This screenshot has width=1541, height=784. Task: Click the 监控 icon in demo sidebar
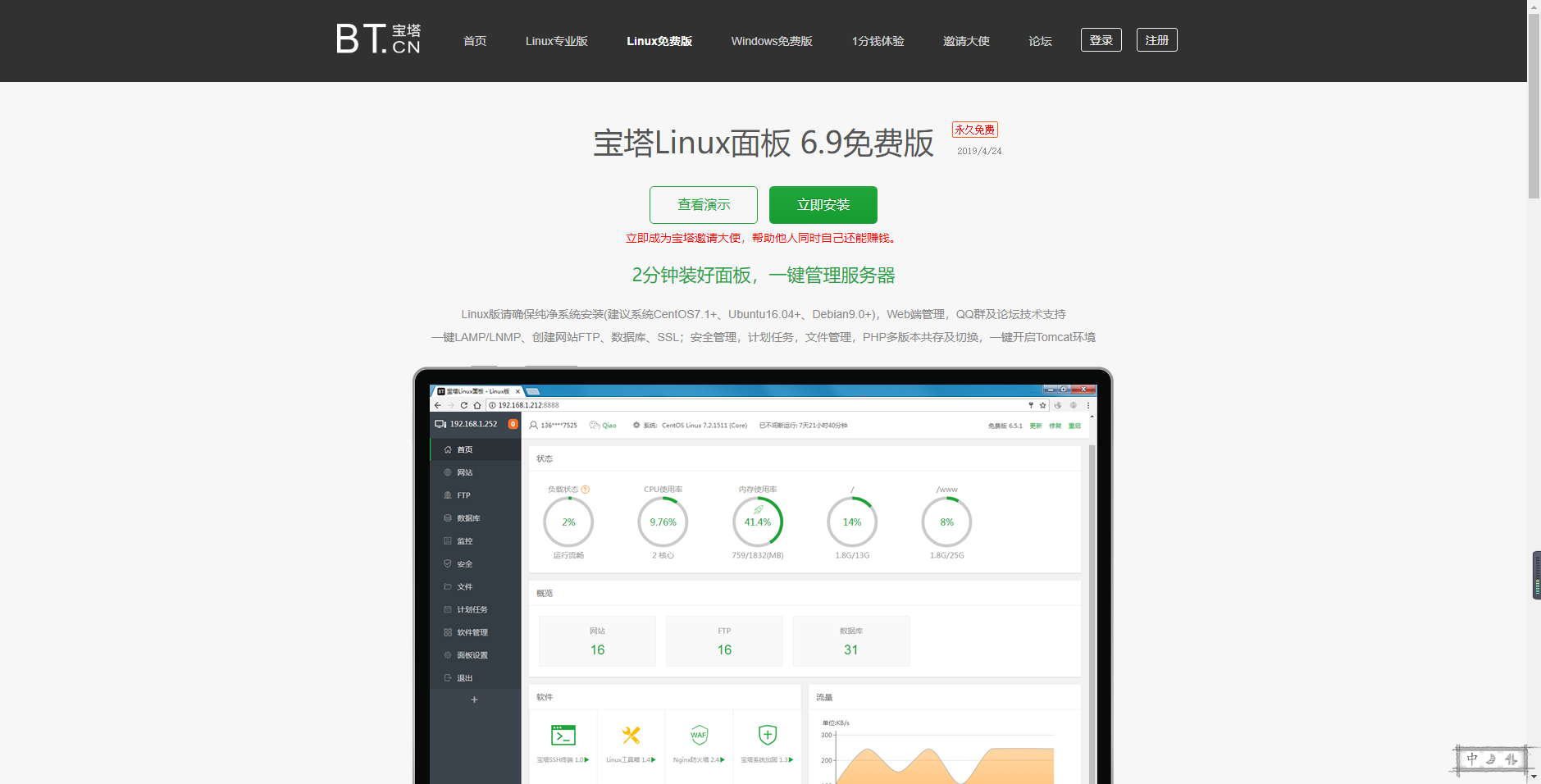coord(448,541)
